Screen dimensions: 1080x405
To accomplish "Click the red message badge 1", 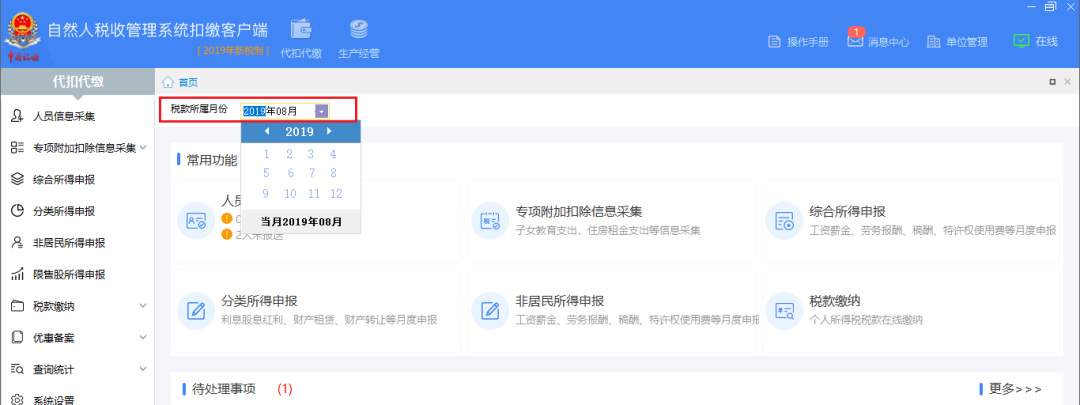I will click(856, 32).
